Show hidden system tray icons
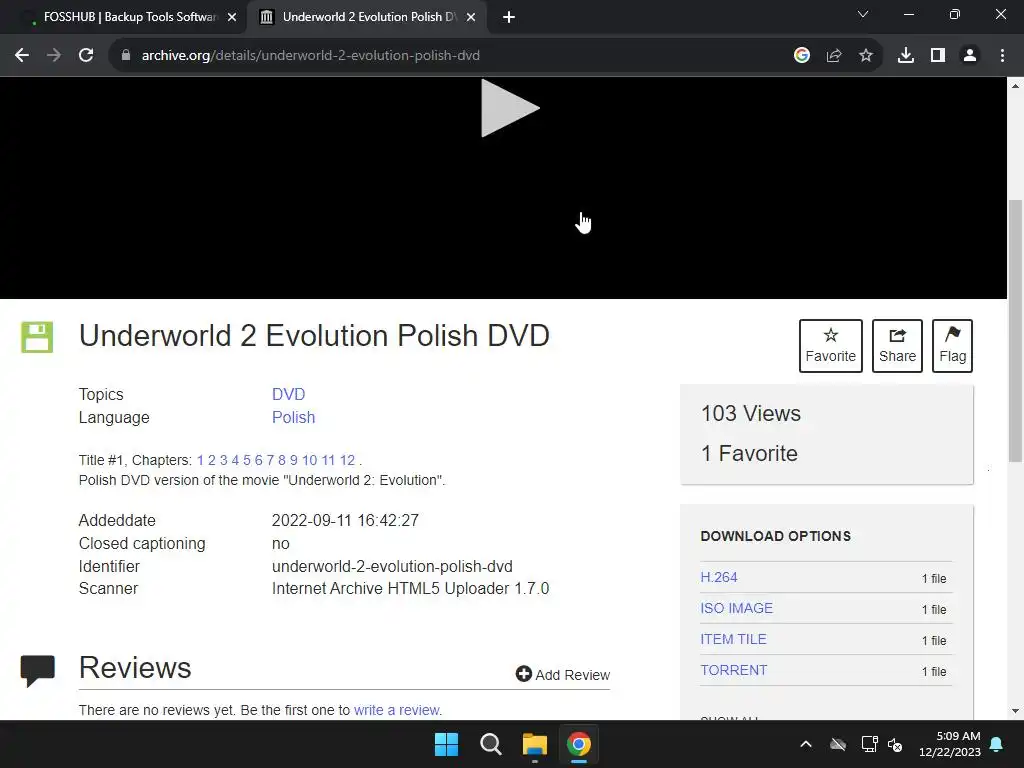The height and width of the screenshot is (768, 1024). point(806,744)
